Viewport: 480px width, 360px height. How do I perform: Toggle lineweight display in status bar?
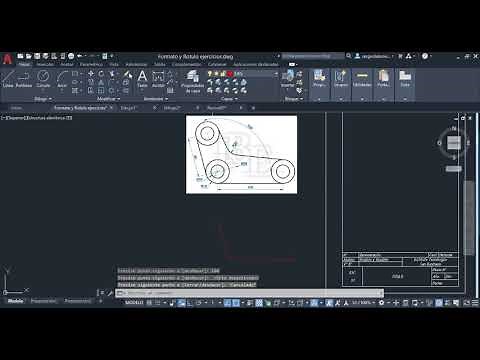click(x=250, y=303)
